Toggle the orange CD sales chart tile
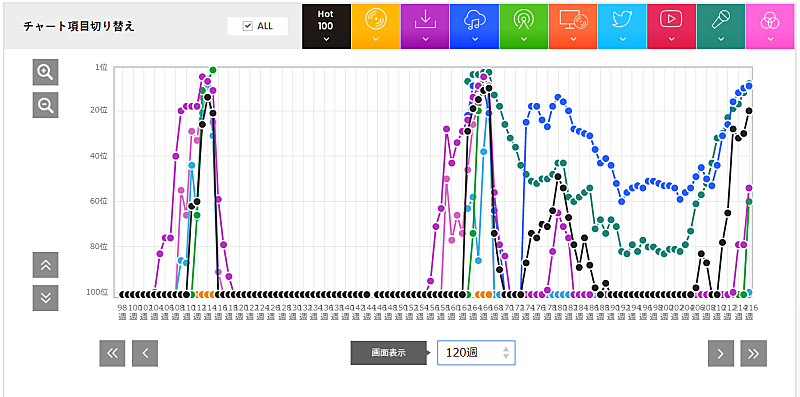The height and width of the screenshot is (397, 800). [x=376, y=27]
